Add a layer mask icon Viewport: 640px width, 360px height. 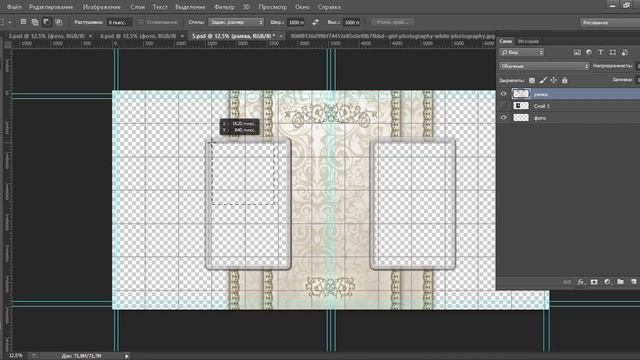594,282
